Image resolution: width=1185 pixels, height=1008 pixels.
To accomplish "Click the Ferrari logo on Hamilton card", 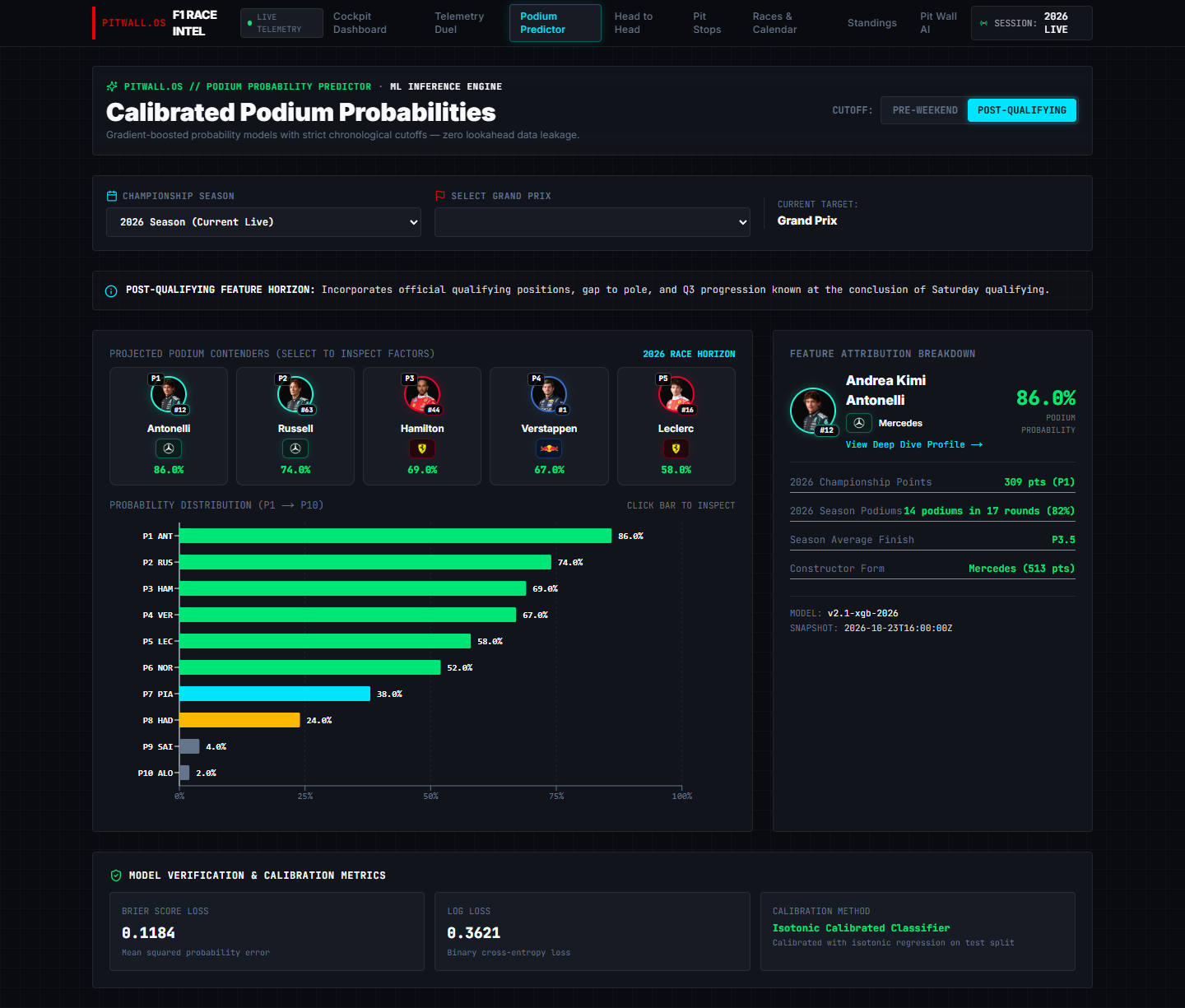I will [422, 448].
